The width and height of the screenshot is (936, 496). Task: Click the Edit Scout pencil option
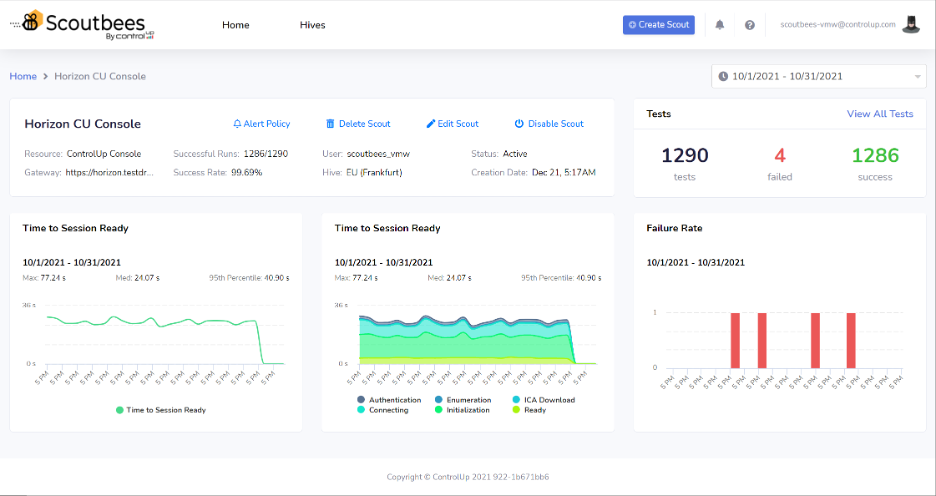452,124
